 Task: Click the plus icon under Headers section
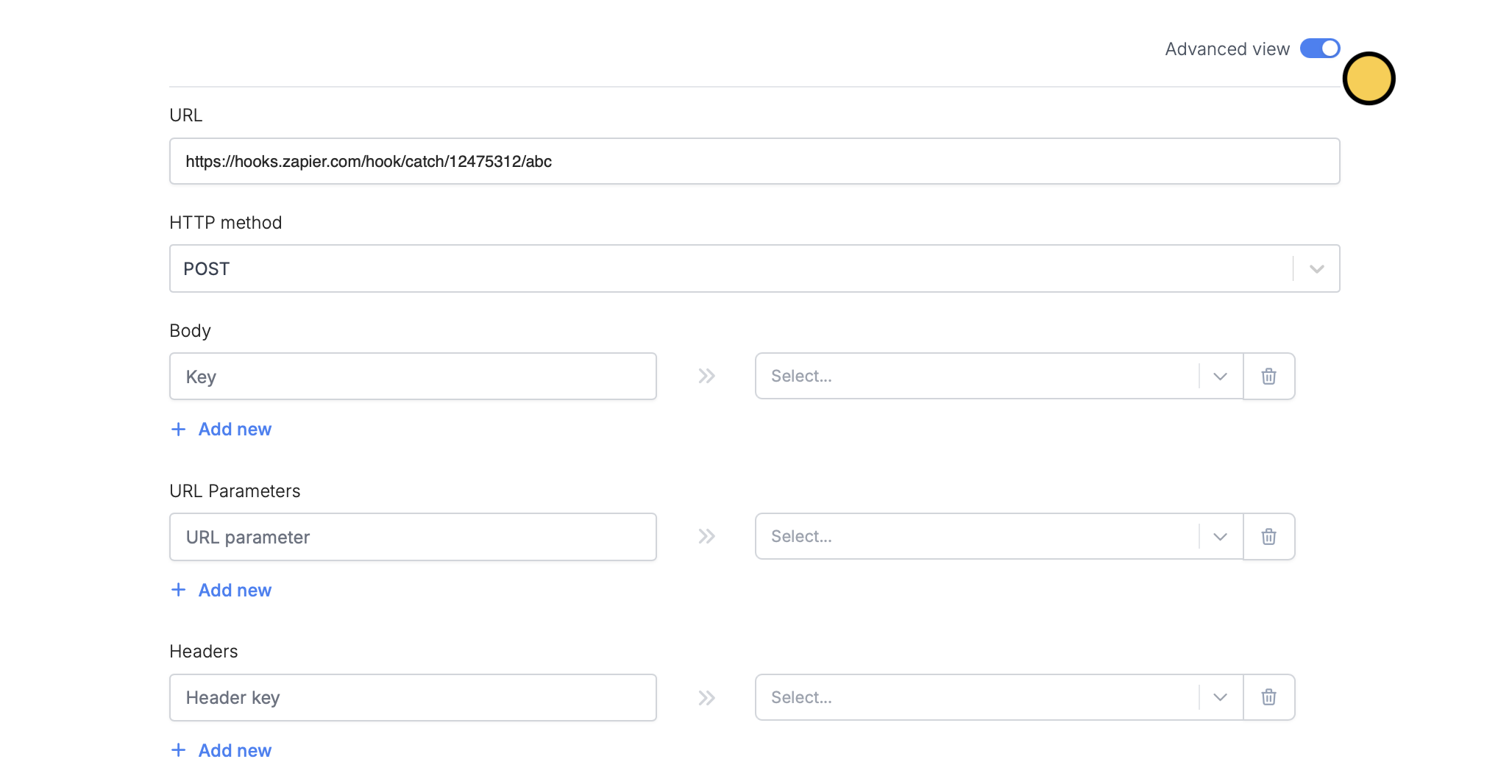(x=179, y=750)
